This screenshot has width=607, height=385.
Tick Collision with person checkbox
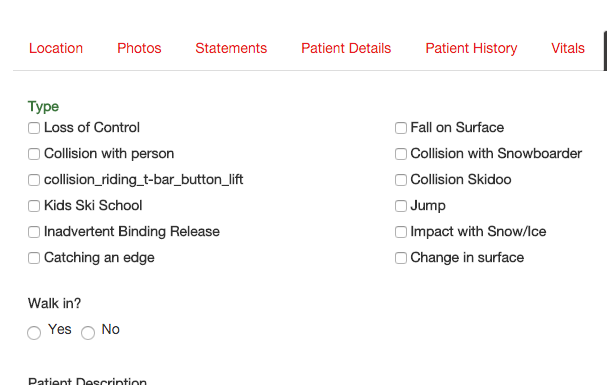coord(34,154)
